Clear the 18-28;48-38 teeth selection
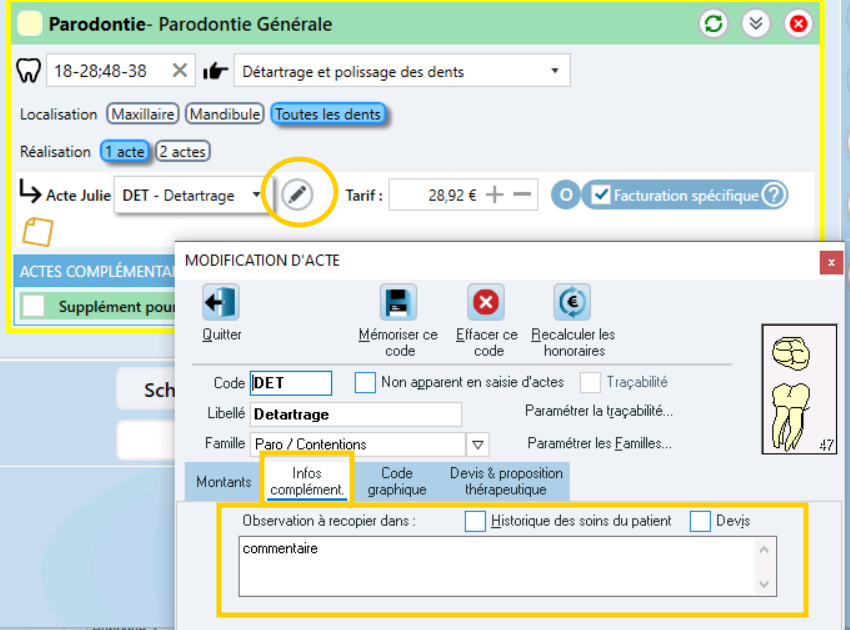Image resolution: width=850 pixels, height=630 pixels. [x=179, y=70]
